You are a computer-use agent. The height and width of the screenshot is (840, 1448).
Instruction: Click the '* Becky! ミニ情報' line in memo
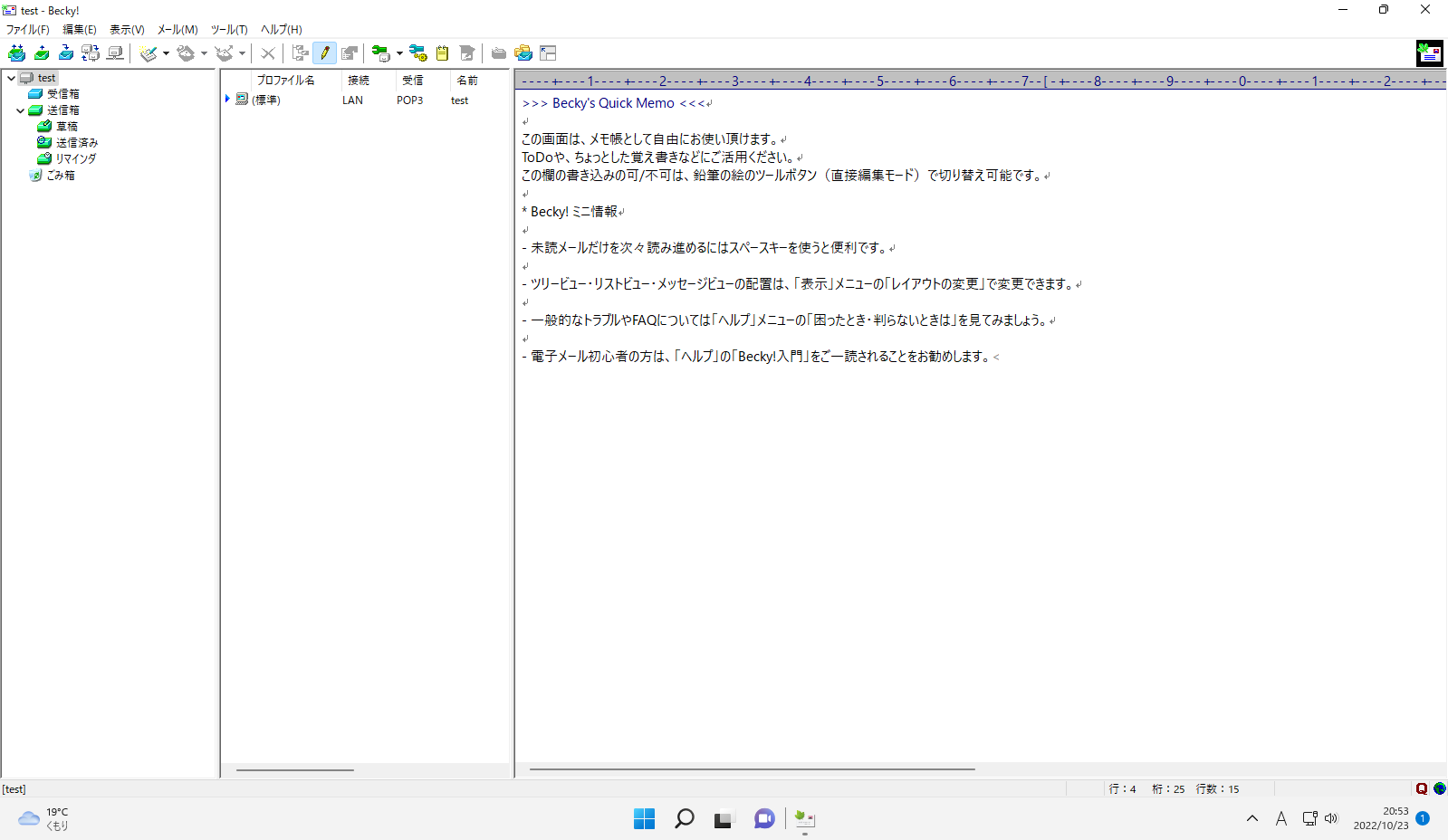point(570,212)
